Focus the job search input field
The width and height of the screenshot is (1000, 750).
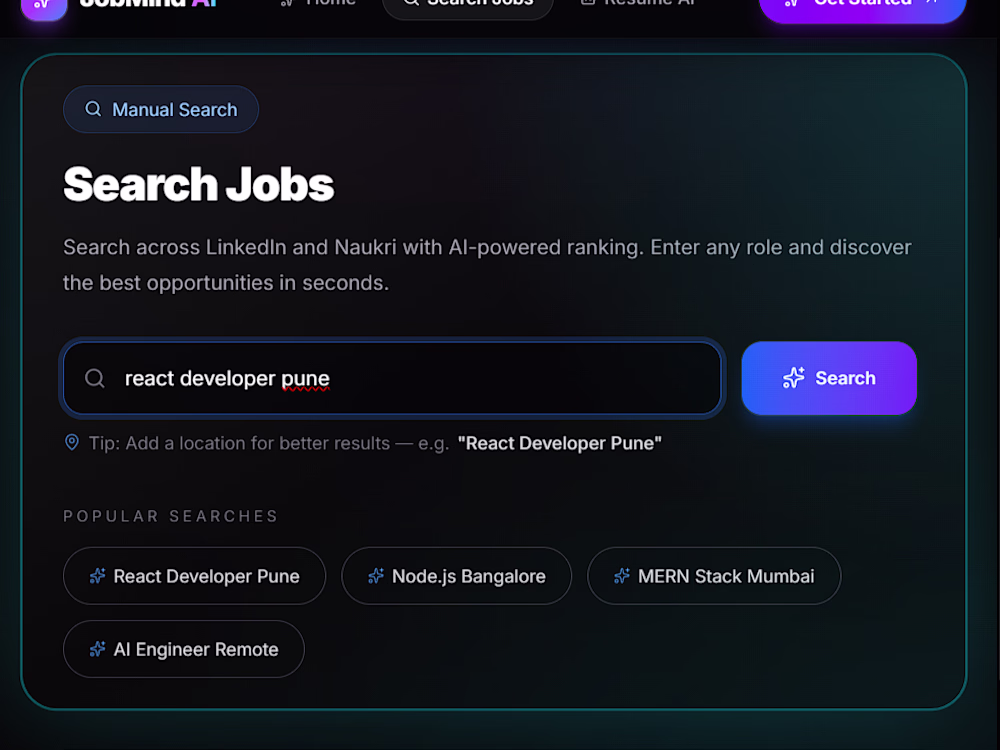[392, 378]
